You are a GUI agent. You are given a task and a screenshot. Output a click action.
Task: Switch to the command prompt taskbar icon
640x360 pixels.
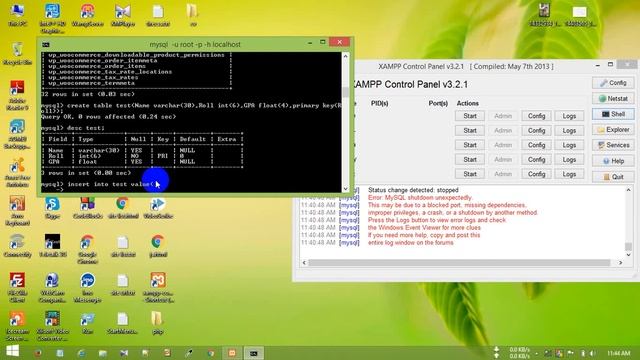click(253, 353)
